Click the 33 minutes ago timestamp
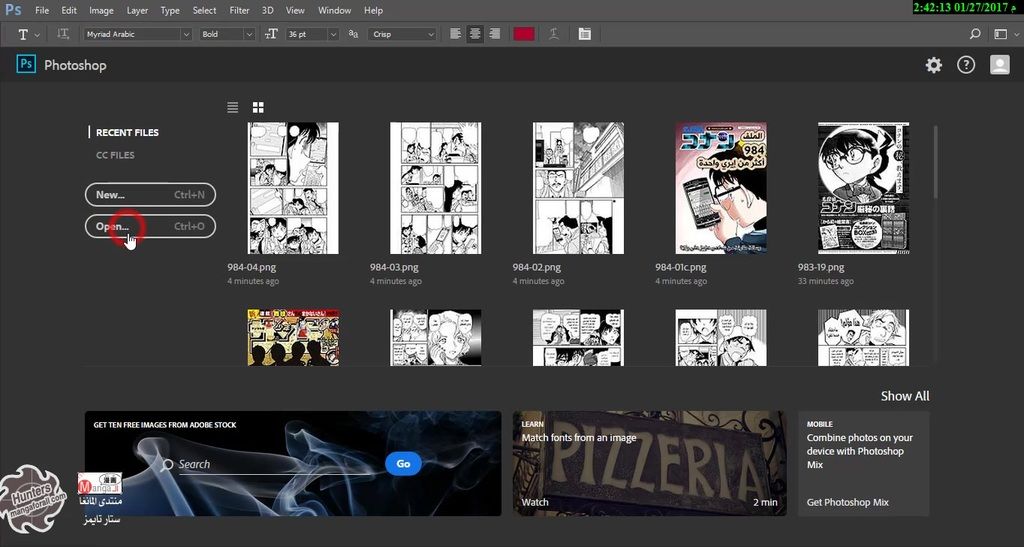Image resolution: width=1024 pixels, height=547 pixels. [x=825, y=282]
